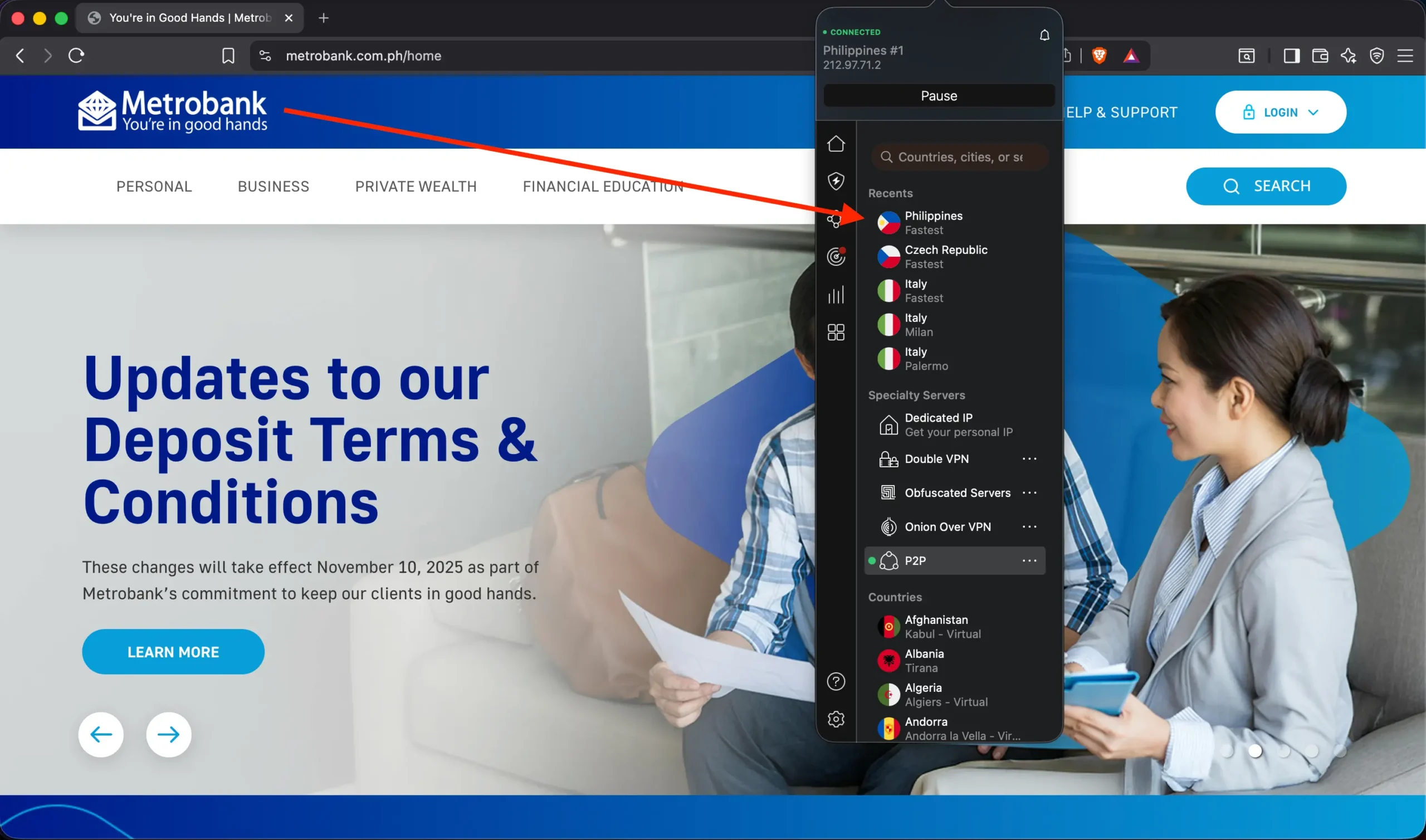This screenshot has height=840, width=1426.
Task: Open Threat Protection shield icon
Action: pyautogui.click(x=836, y=181)
